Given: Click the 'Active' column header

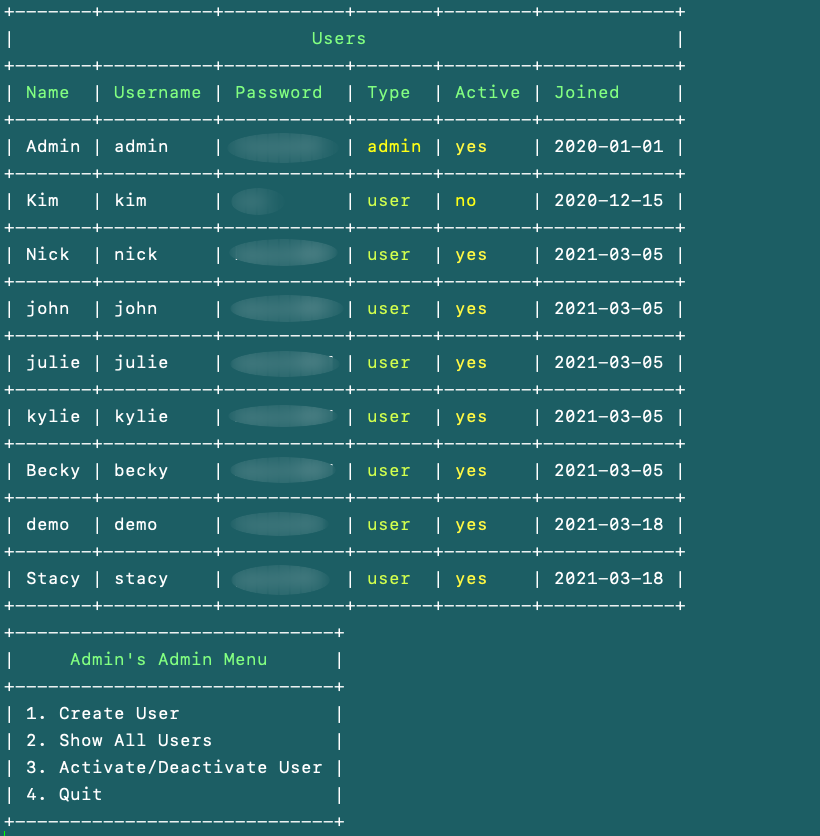Looking at the screenshot, I should click(488, 93).
